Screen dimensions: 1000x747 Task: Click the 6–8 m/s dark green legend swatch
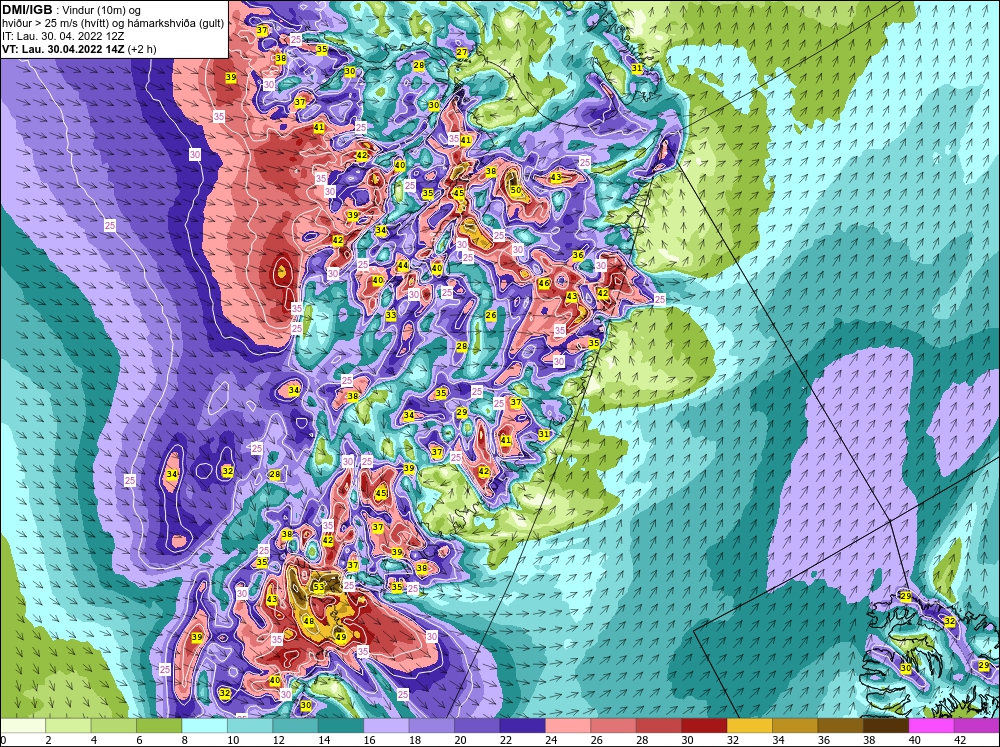pyautogui.click(x=159, y=726)
